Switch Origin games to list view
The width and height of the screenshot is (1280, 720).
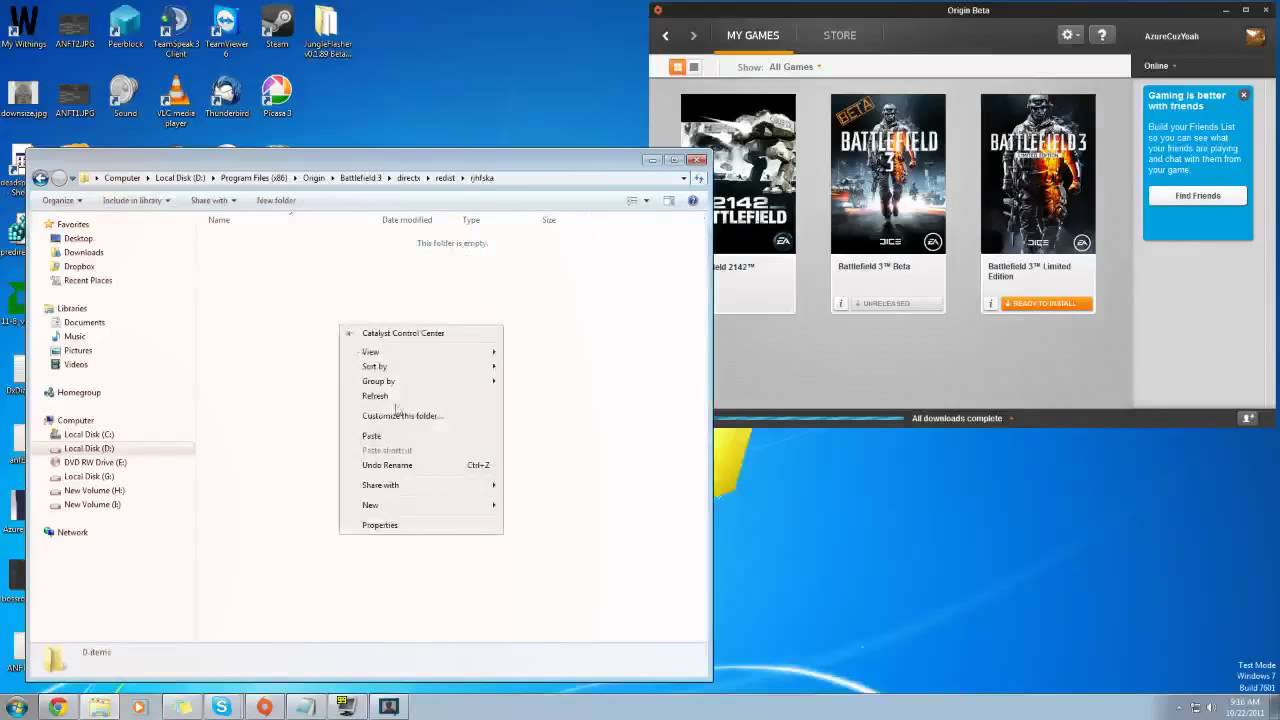(694, 67)
